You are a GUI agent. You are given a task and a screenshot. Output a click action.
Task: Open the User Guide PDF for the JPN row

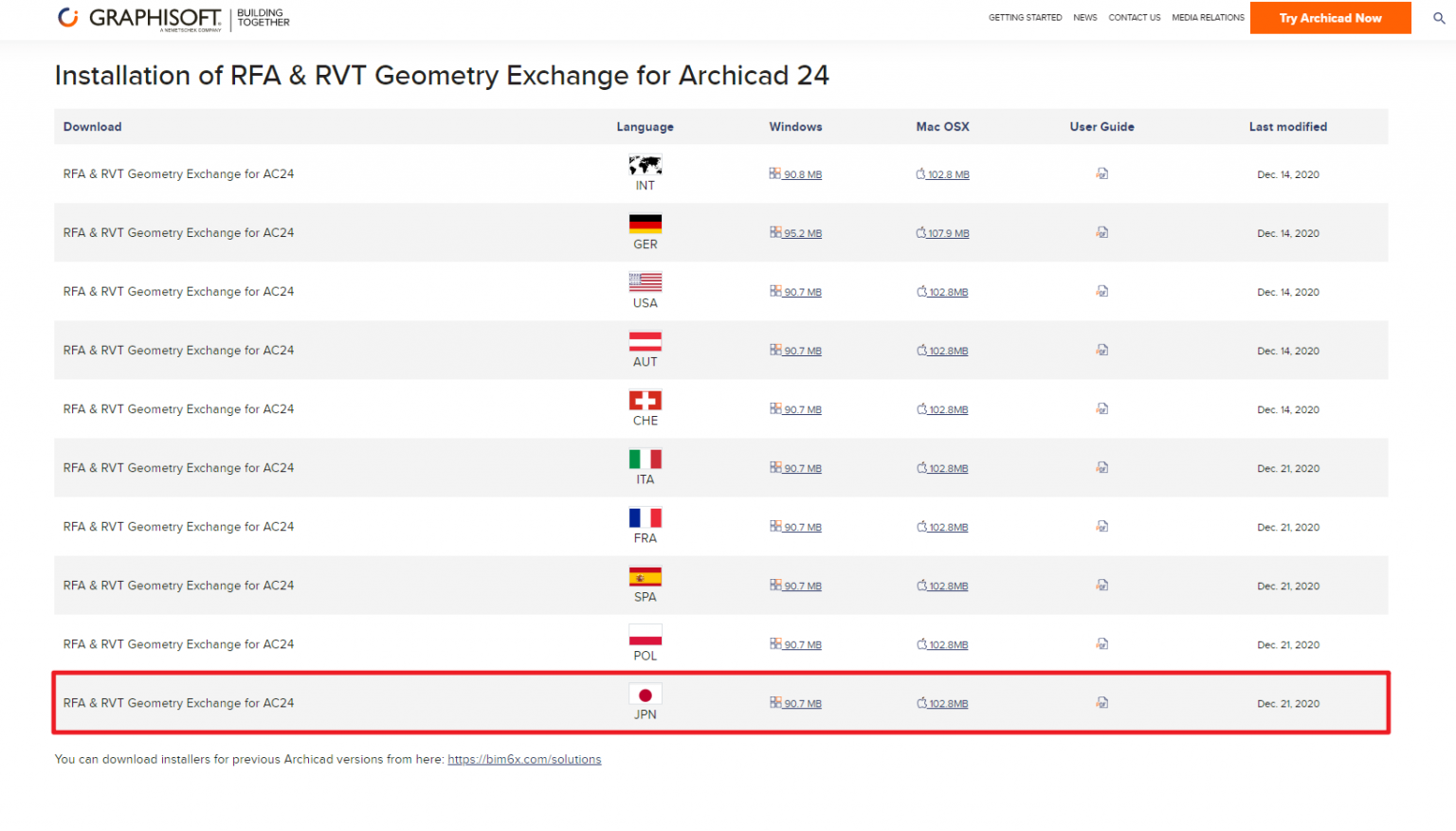1101,703
